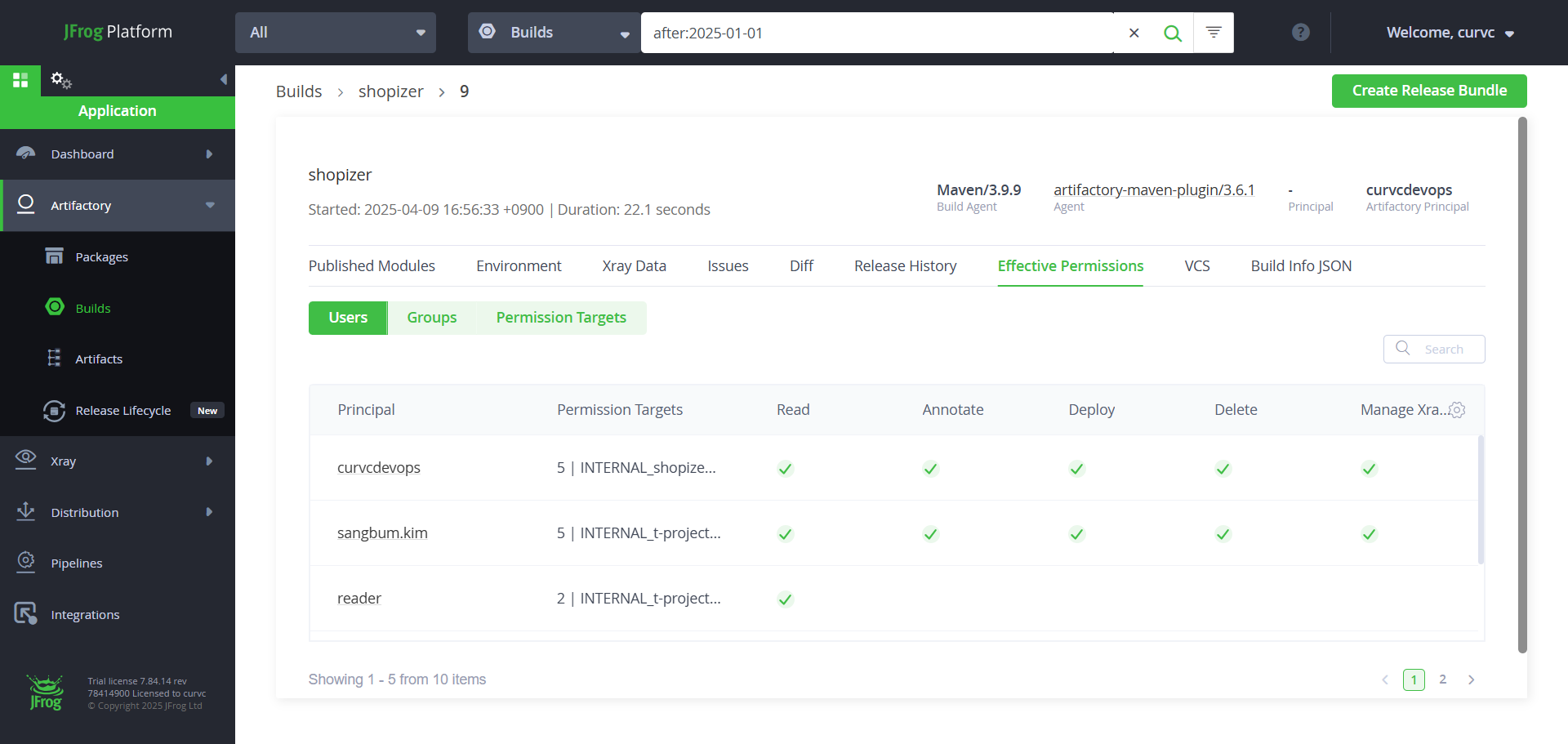Click the Release Lifecycle icon
The height and width of the screenshot is (744, 1568).
pyautogui.click(x=55, y=410)
